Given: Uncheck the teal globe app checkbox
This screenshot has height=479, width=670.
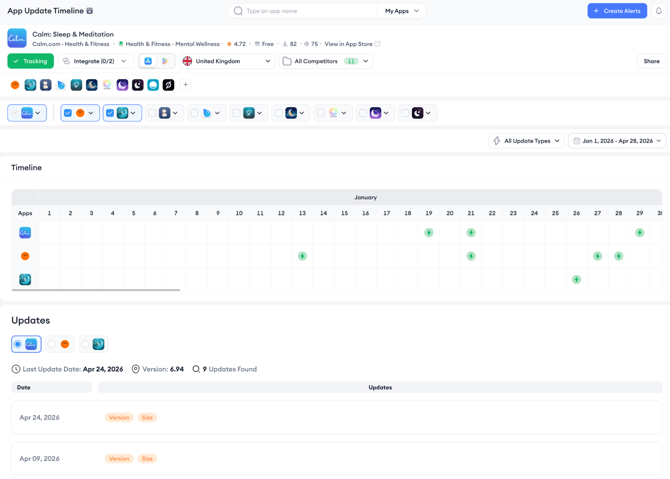Looking at the screenshot, I should click(x=110, y=113).
